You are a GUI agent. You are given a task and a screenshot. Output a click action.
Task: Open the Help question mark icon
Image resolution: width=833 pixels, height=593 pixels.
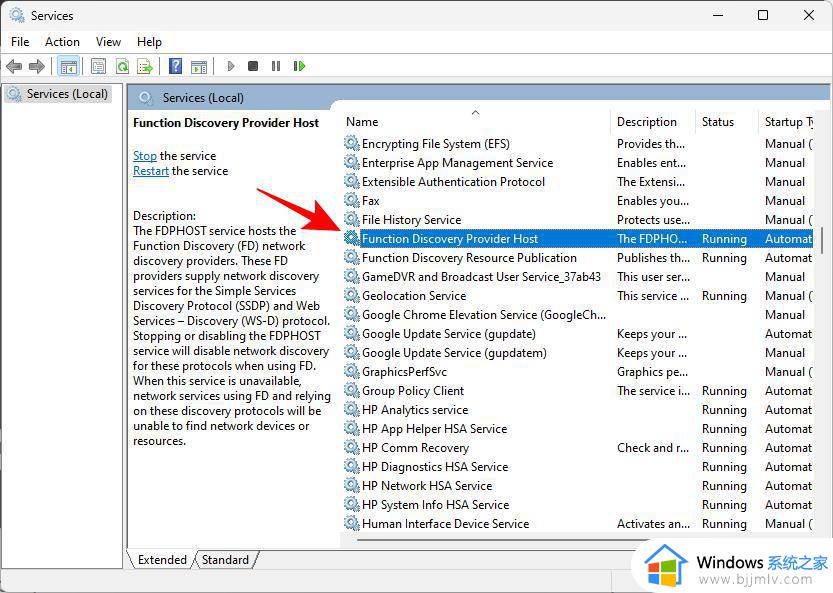point(175,66)
